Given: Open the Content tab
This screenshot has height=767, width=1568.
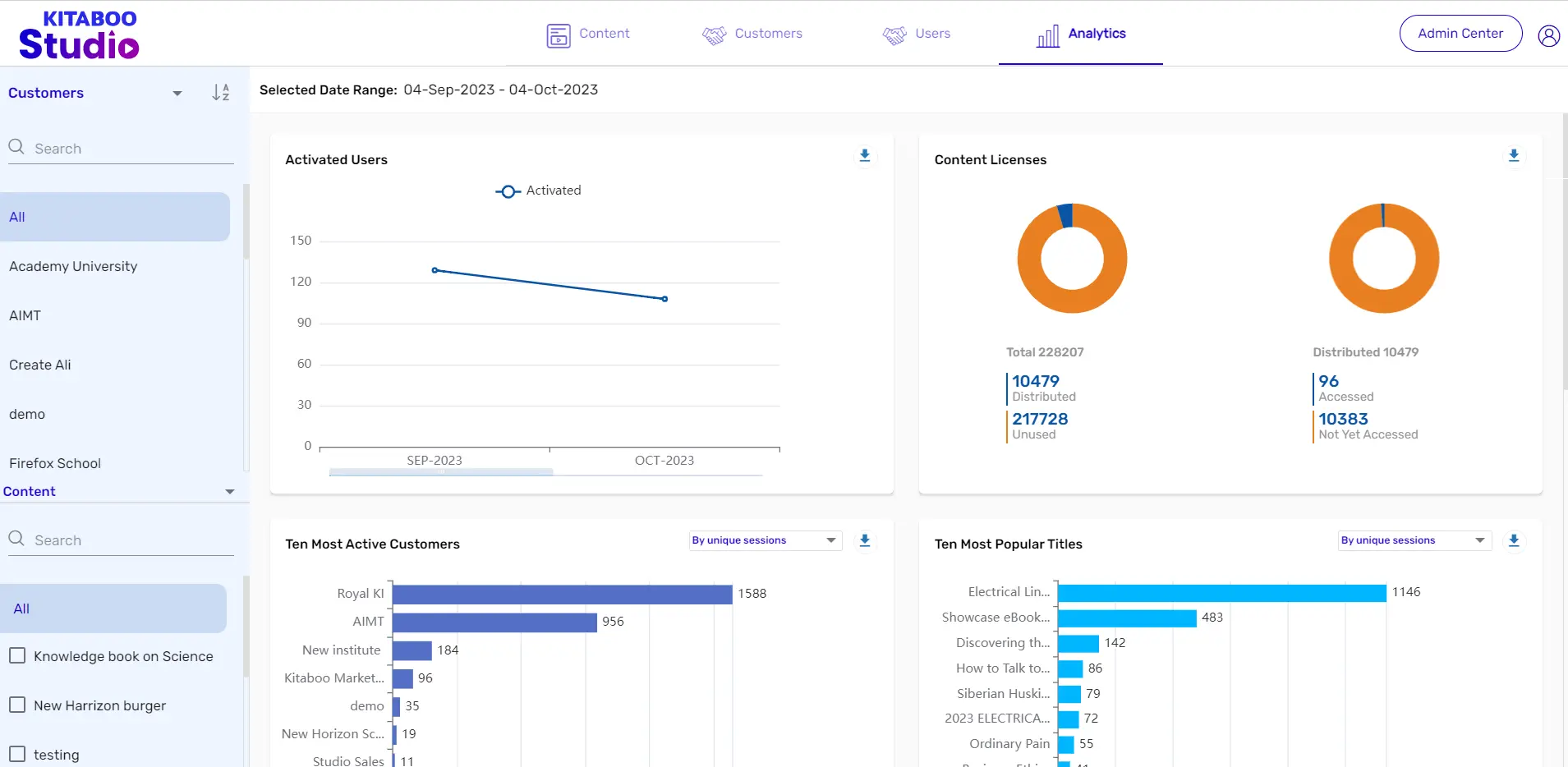Looking at the screenshot, I should point(588,34).
